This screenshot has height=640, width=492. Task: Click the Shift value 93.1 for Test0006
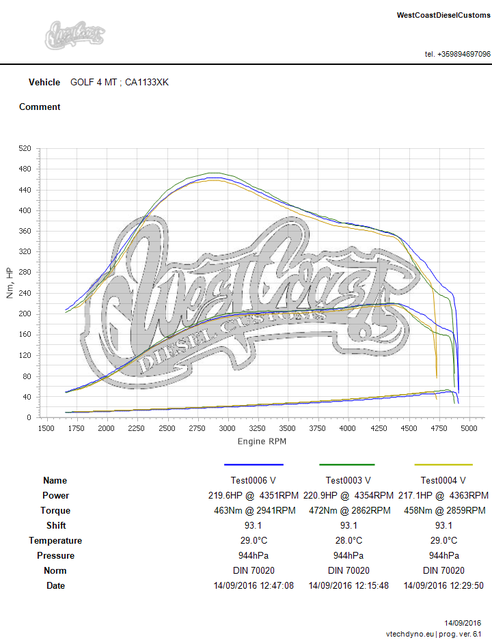(x=253, y=525)
